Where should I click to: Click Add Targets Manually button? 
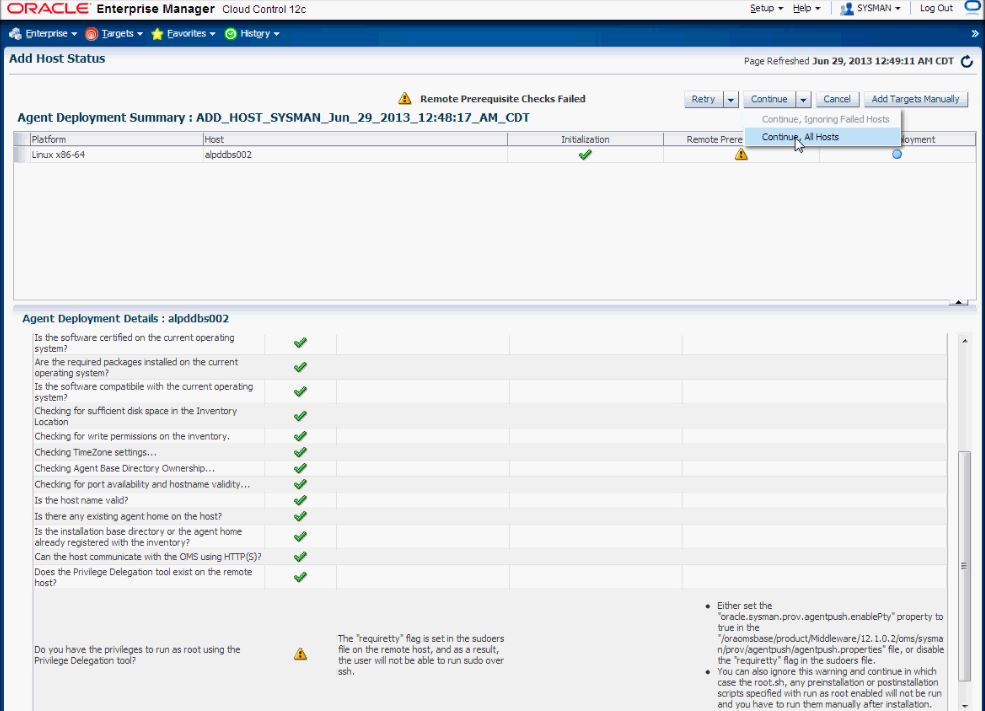coord(915,99)
